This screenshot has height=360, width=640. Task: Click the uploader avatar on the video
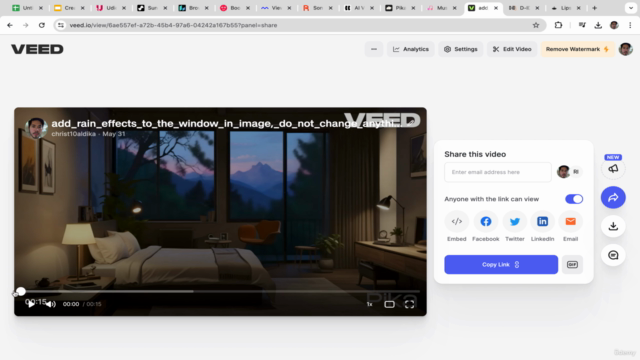(x=36, y=128)
